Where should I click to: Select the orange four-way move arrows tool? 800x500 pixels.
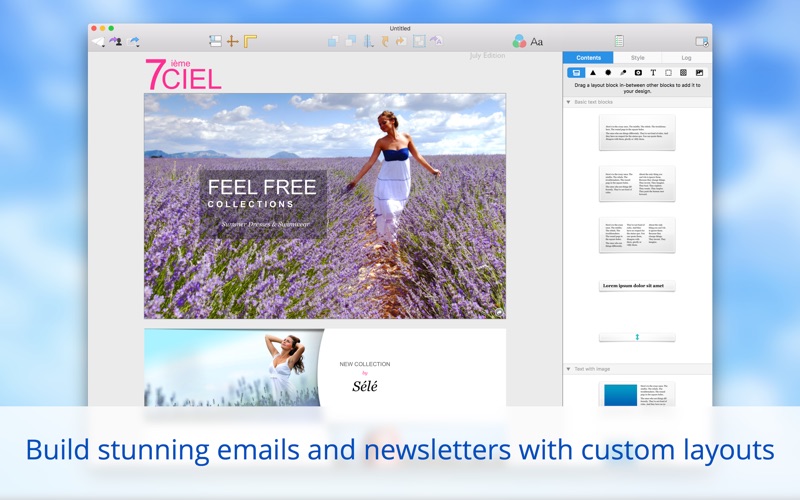(233, 41)
